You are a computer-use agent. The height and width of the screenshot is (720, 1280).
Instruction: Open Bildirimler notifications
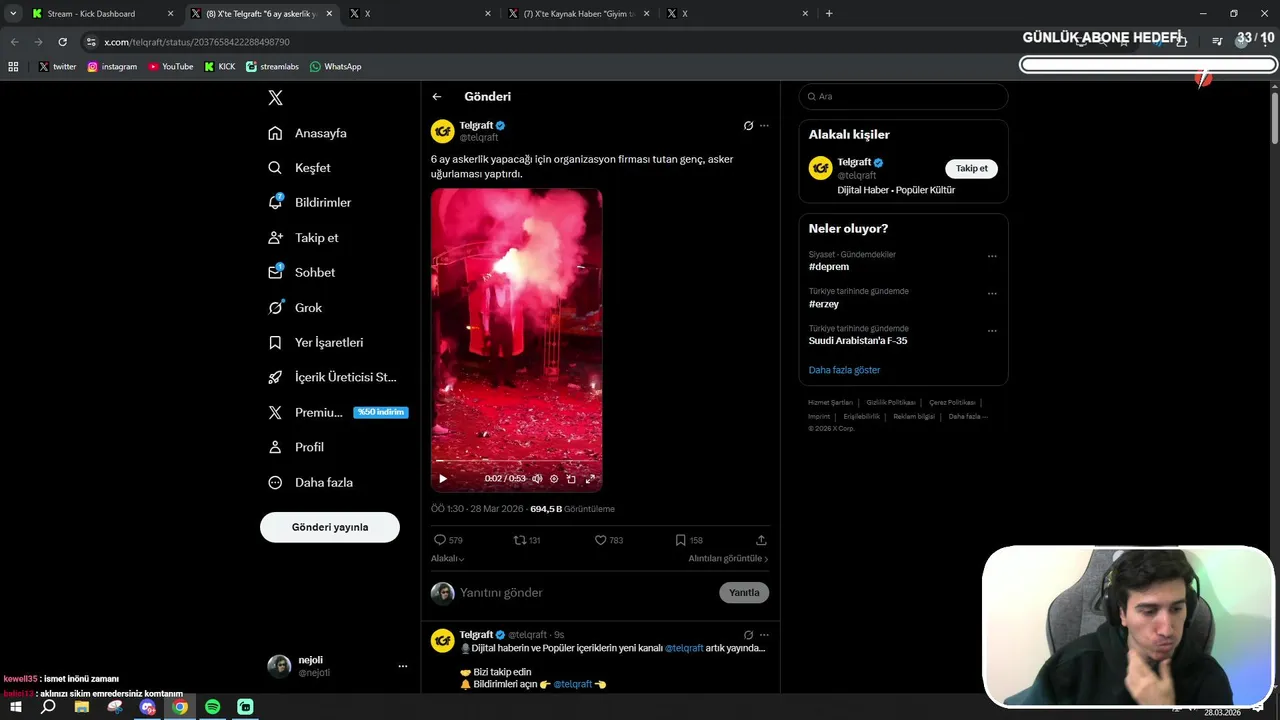click(310, 203)
